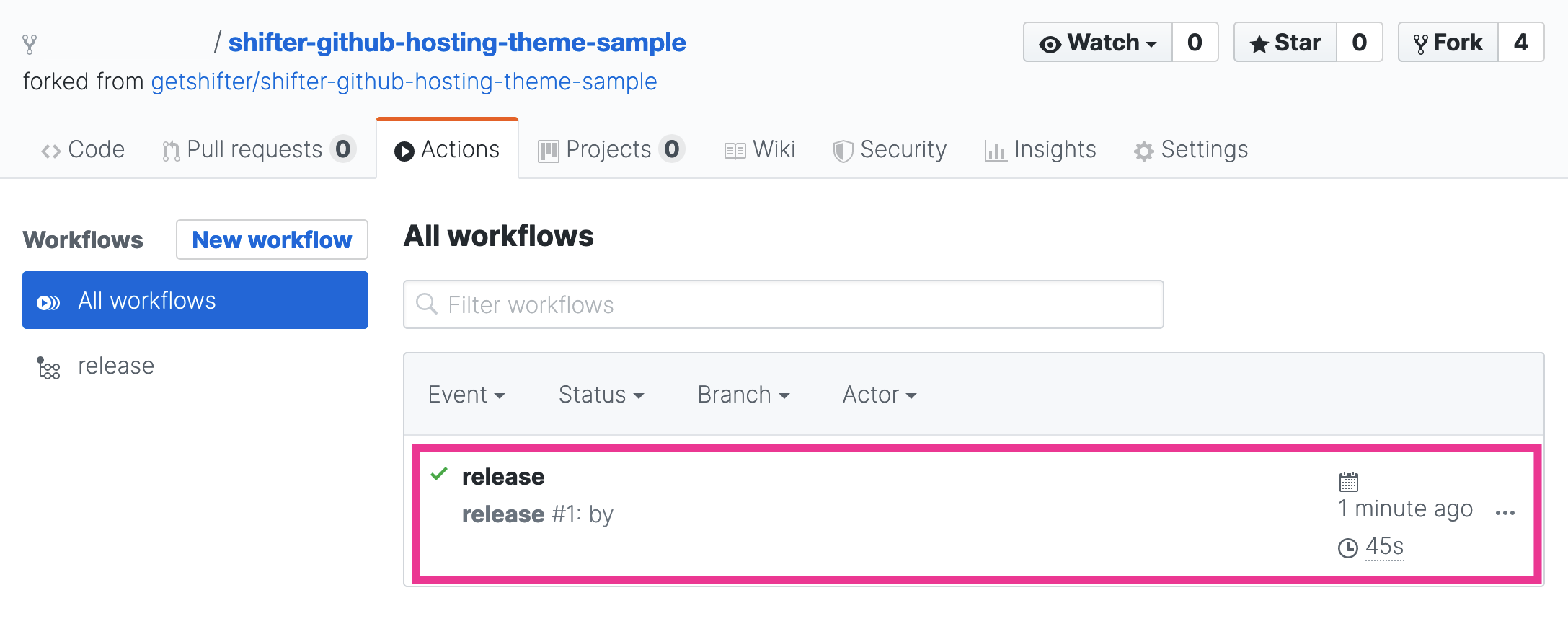Click the calendar icon on the release run
The image size is (1568, 642).
pos(1348,481)
